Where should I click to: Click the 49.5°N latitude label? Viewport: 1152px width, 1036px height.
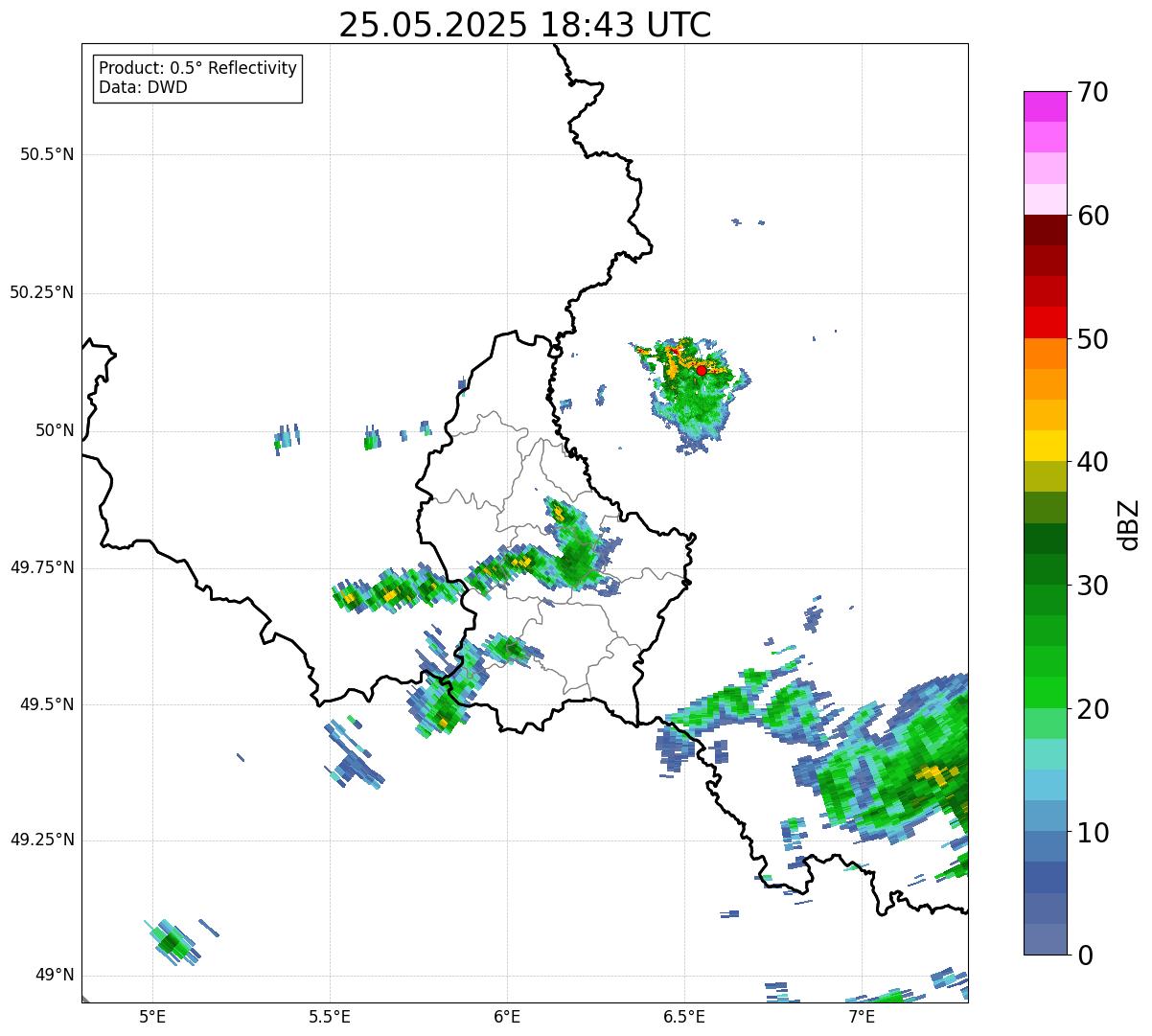point(47,704)
